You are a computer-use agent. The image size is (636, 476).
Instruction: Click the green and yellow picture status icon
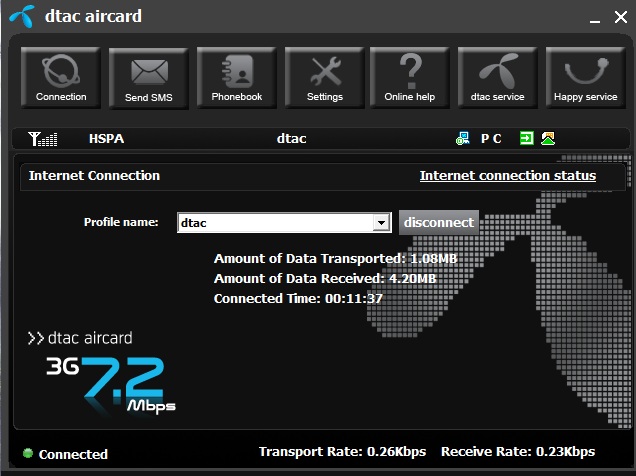tap(548, 138)
